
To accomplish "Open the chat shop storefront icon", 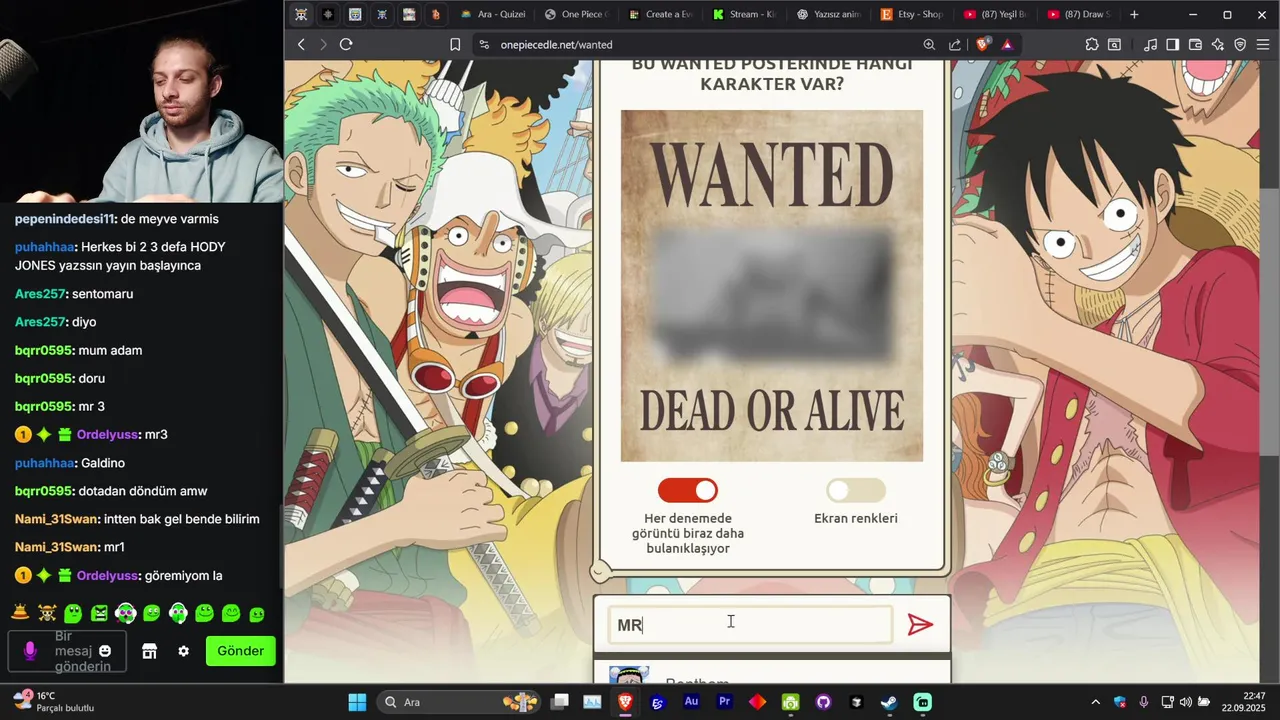I will (x=149, y=651).
